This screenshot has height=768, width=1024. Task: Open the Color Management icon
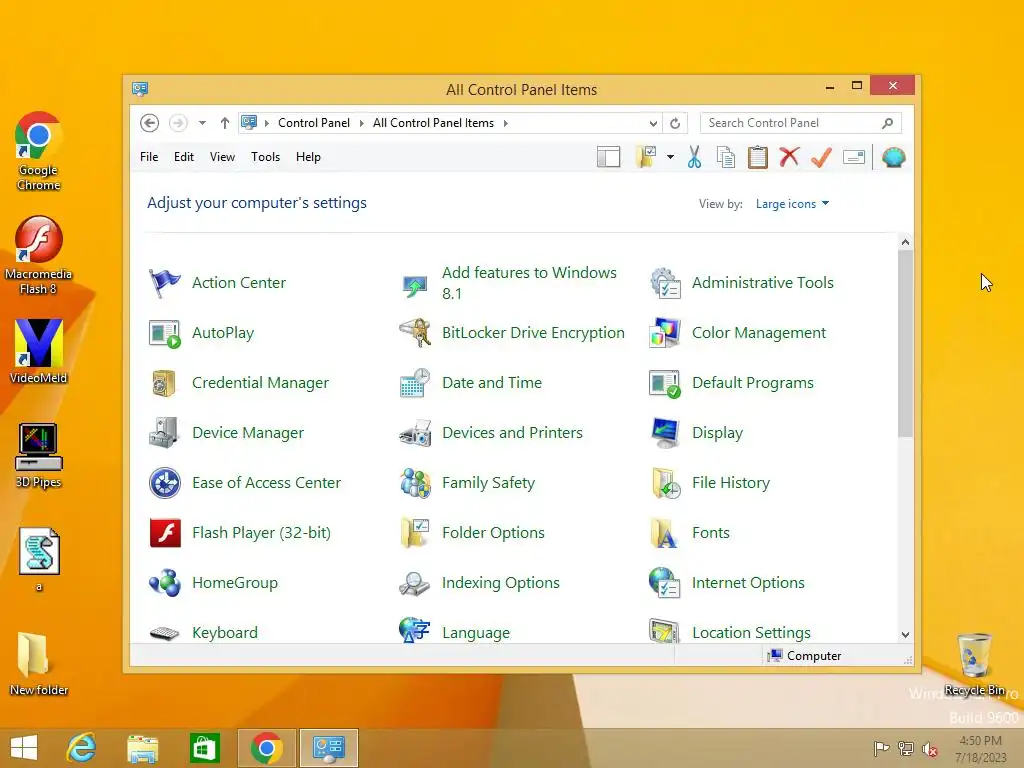pyautogui.click(x=665, y=333)
